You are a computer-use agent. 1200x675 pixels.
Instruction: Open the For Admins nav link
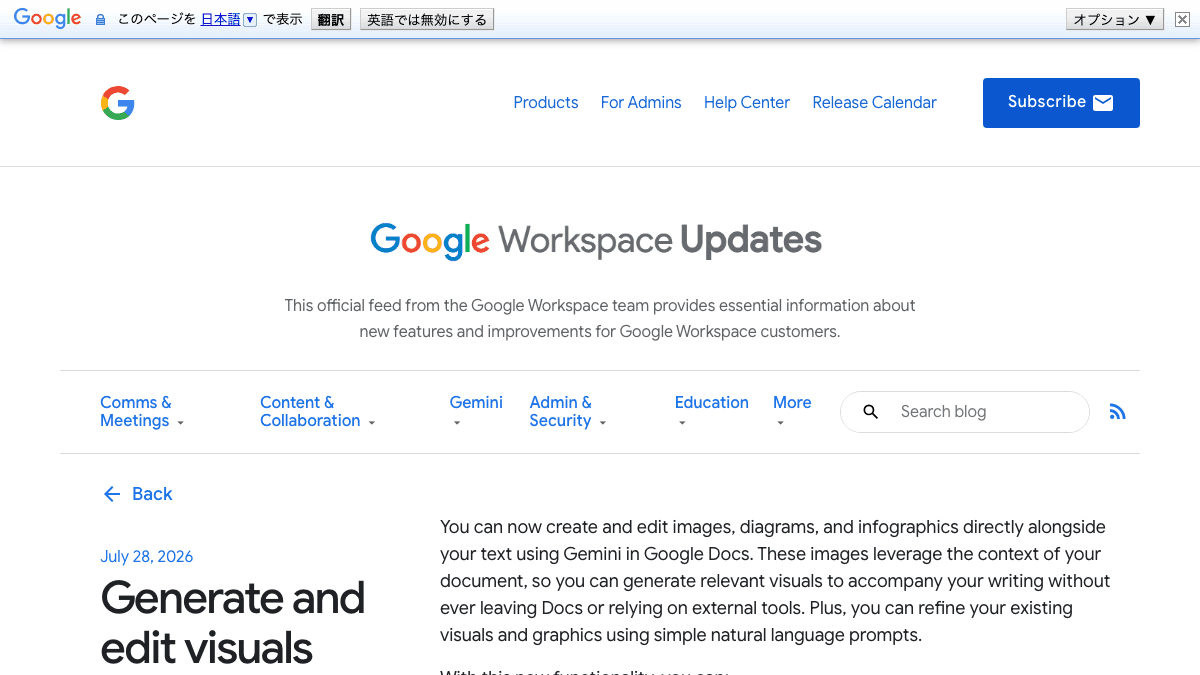click(641, 102)
